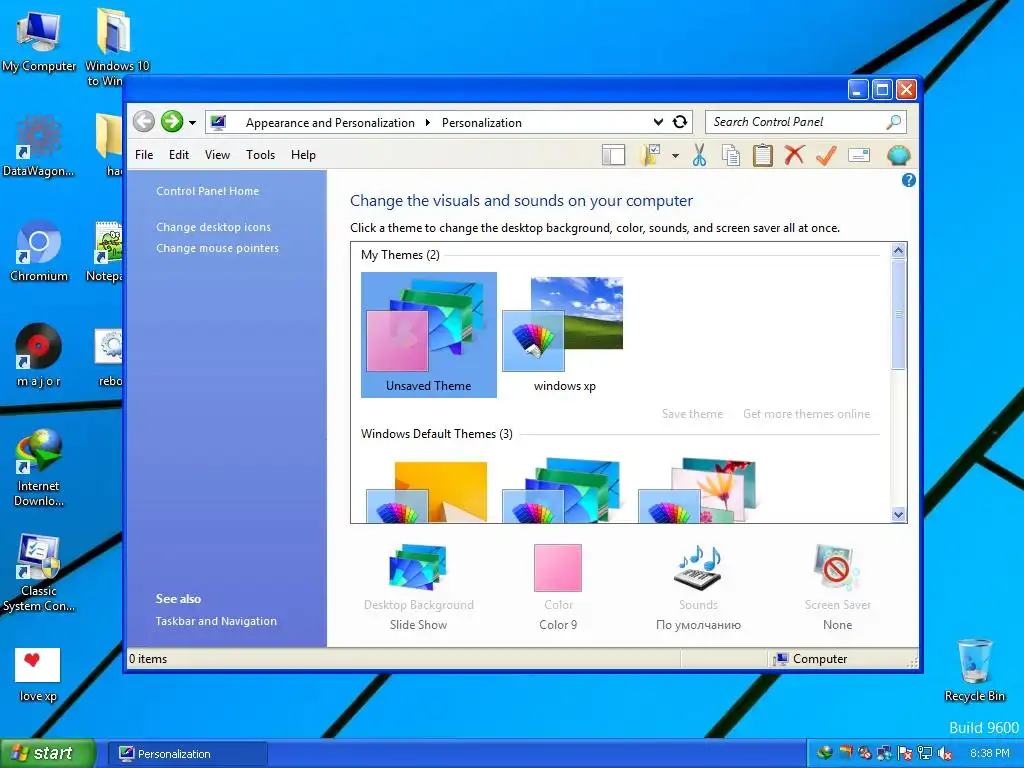
Task: Open the Chromium desktop shortcut
Action: (39, 252)
